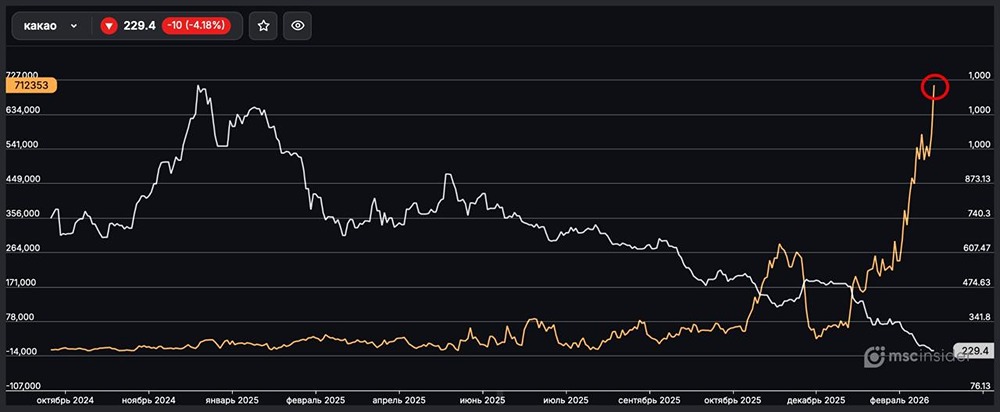
Task: Click the chevron next to какао
Action: tap(74, 27)
